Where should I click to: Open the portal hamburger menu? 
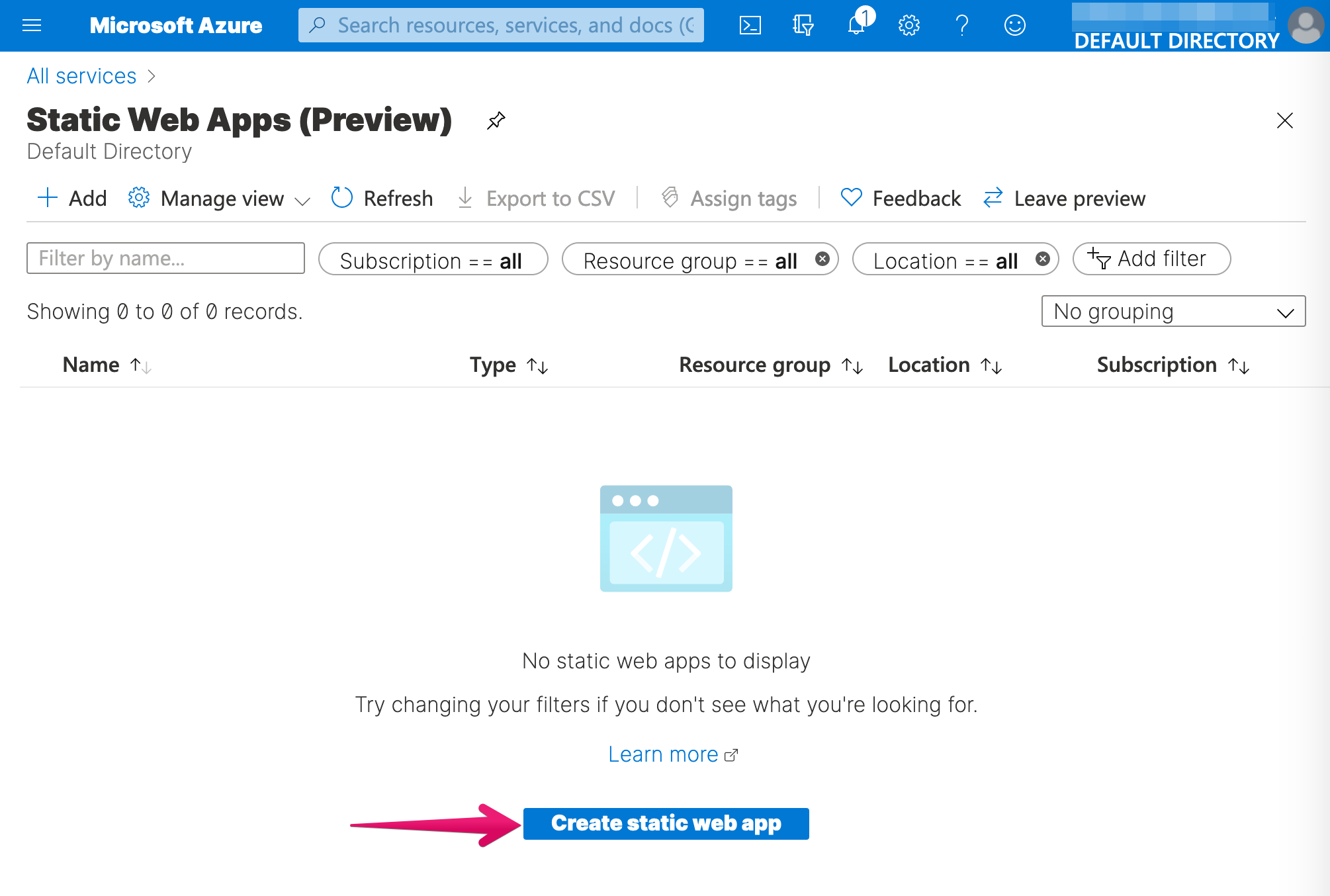pyautogui.click(x=32, y=25)
